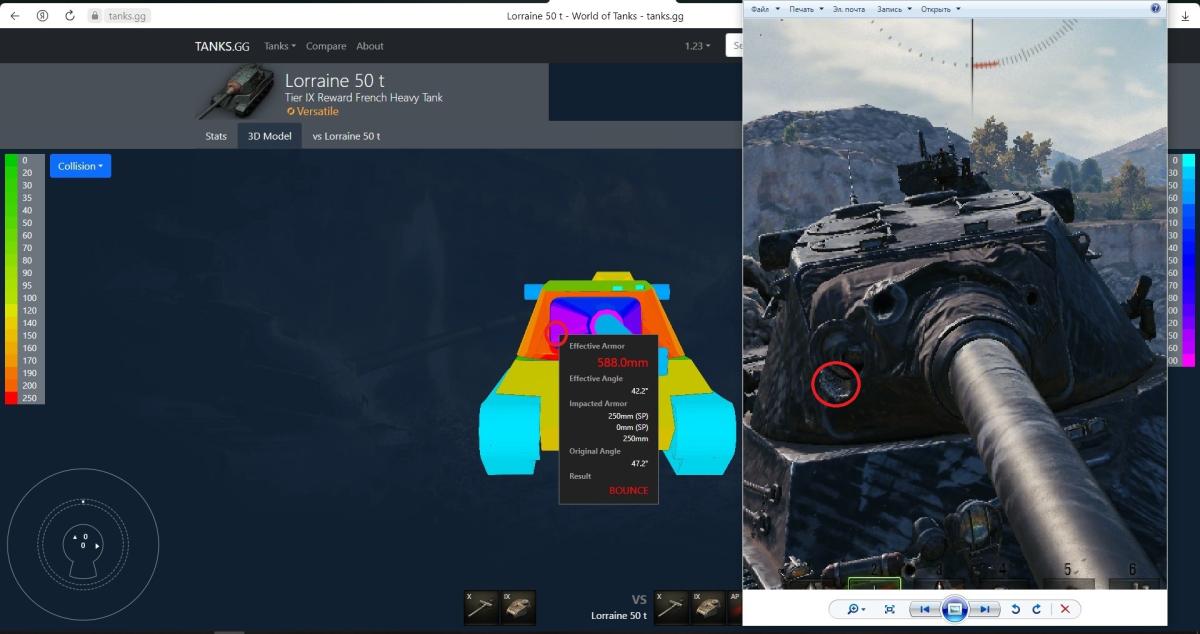Open the Запись menu in the photo viewer
Image resolution: width=1200 pixels, height=634 pixels.
pos(894,9)
